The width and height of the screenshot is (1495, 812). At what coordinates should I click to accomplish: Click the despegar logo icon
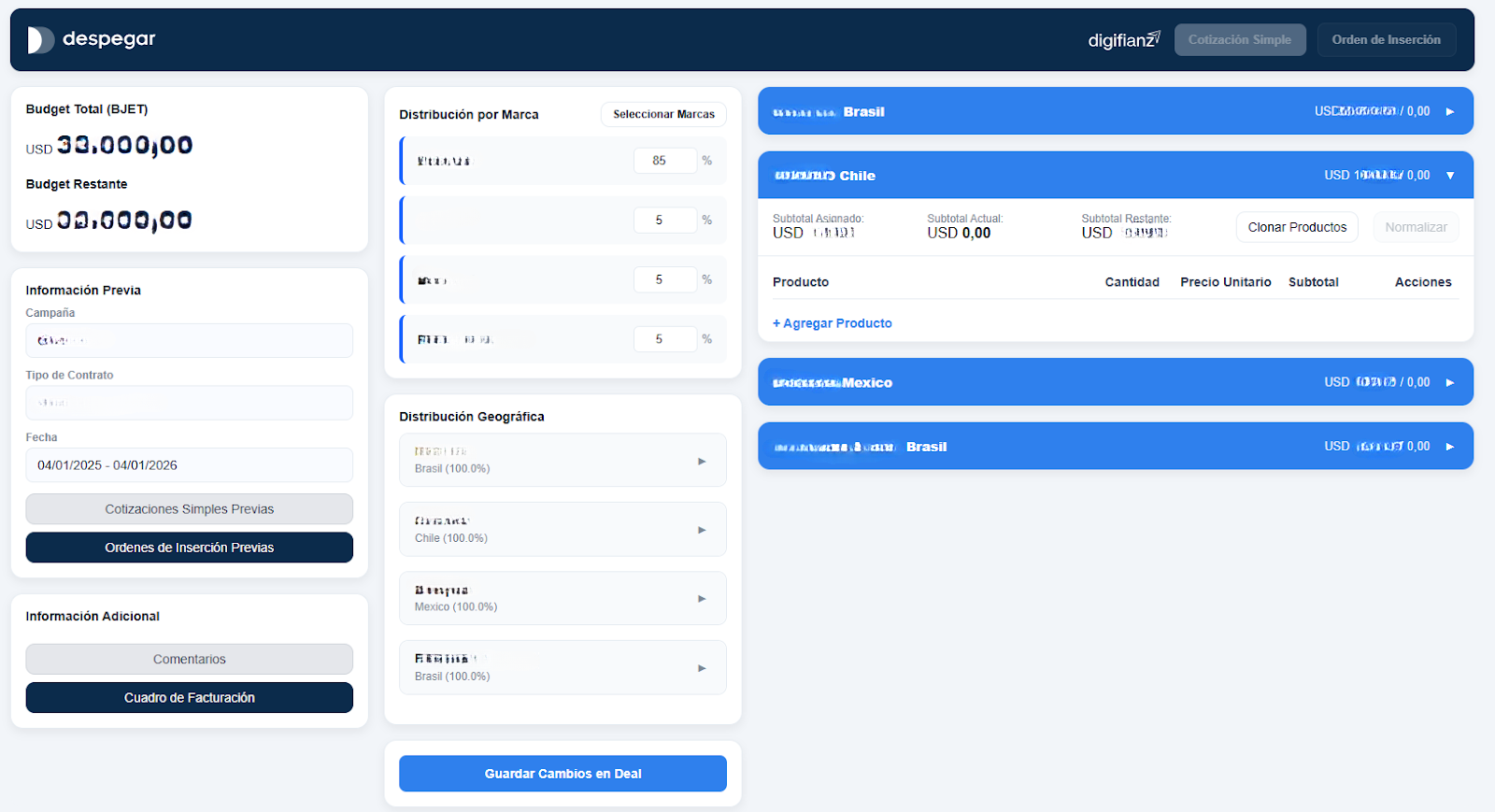coord(40,39)
